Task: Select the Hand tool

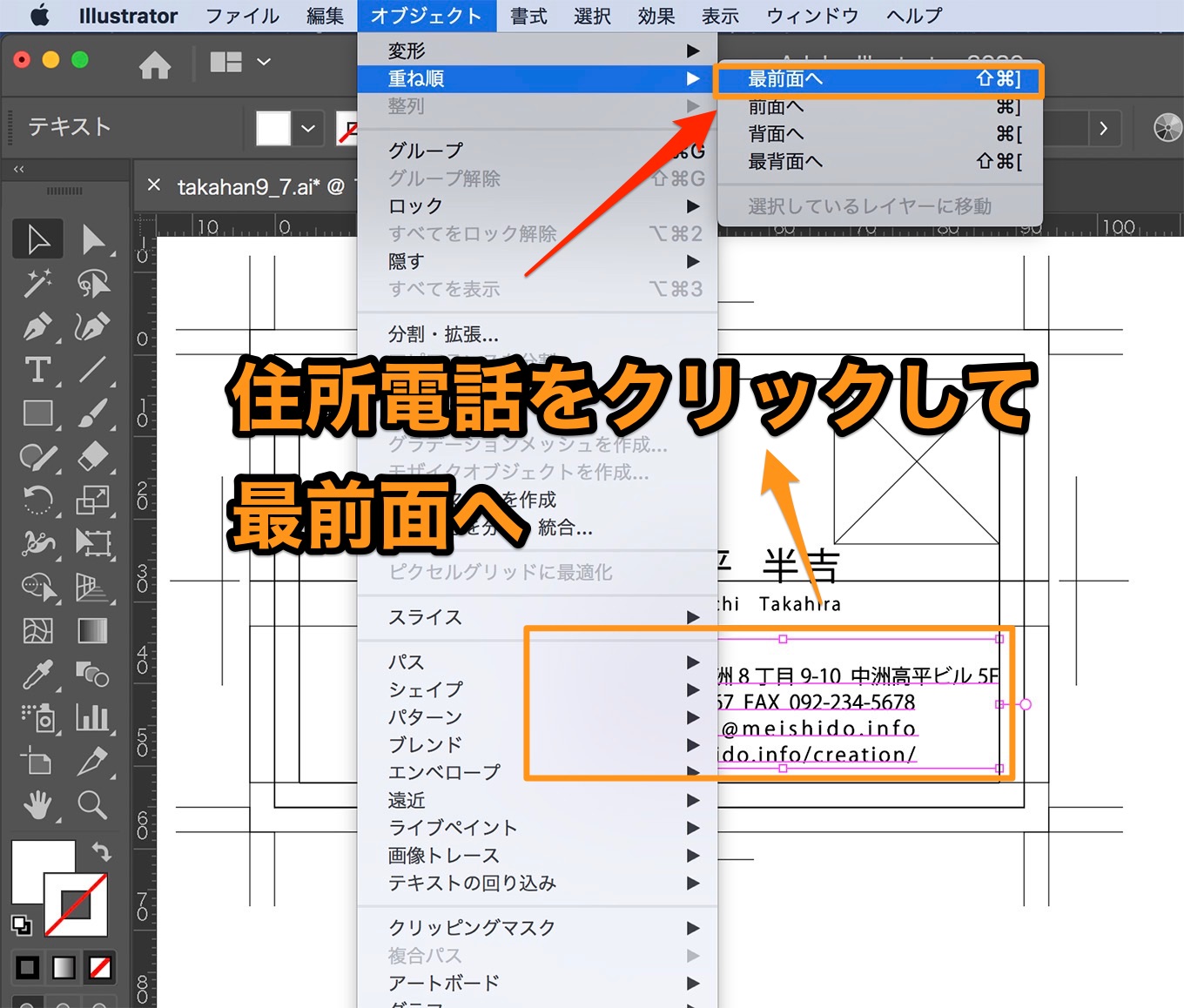Action: (37, 805)
